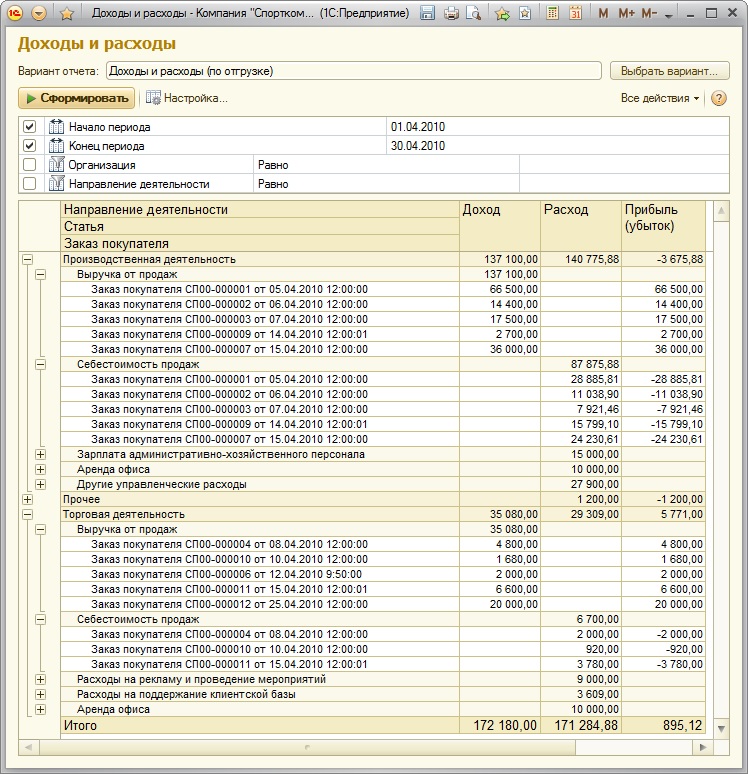Open the calculator icon in title bar
The height and width of the screenshot is (774, 748).
pos(551,14)
